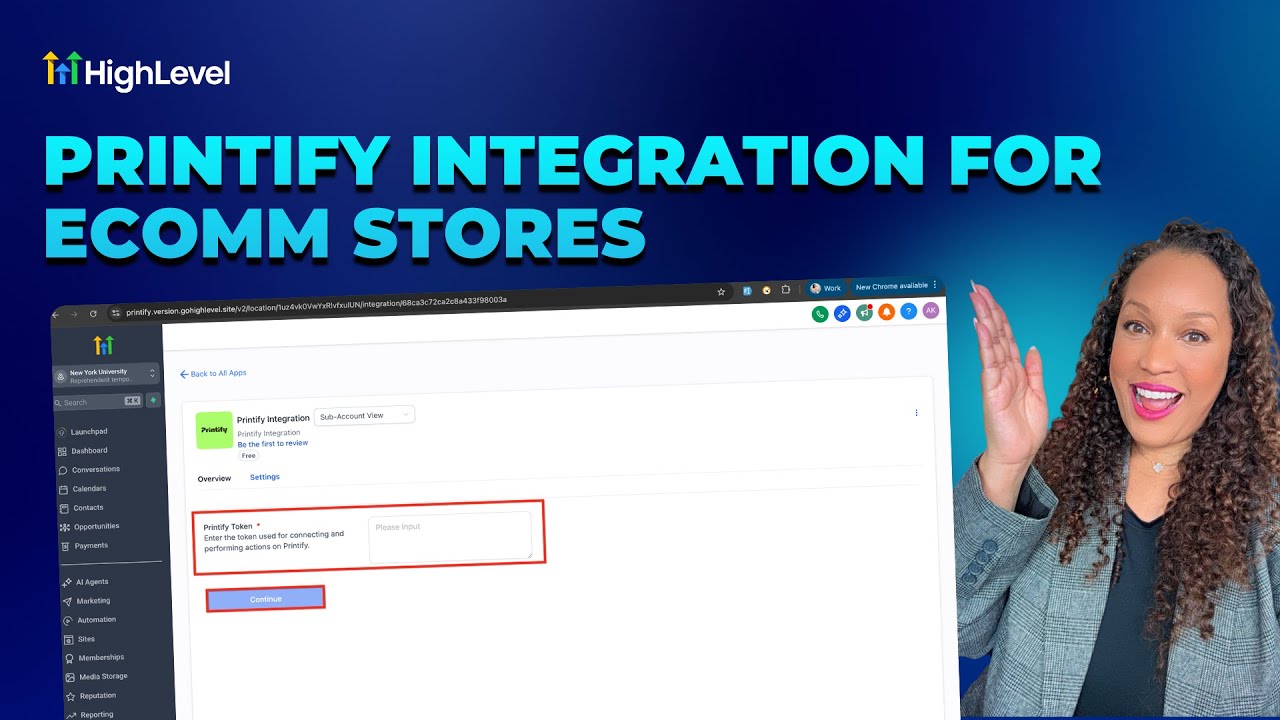Open the Sub-Account View dropdown

coord(364,415)
